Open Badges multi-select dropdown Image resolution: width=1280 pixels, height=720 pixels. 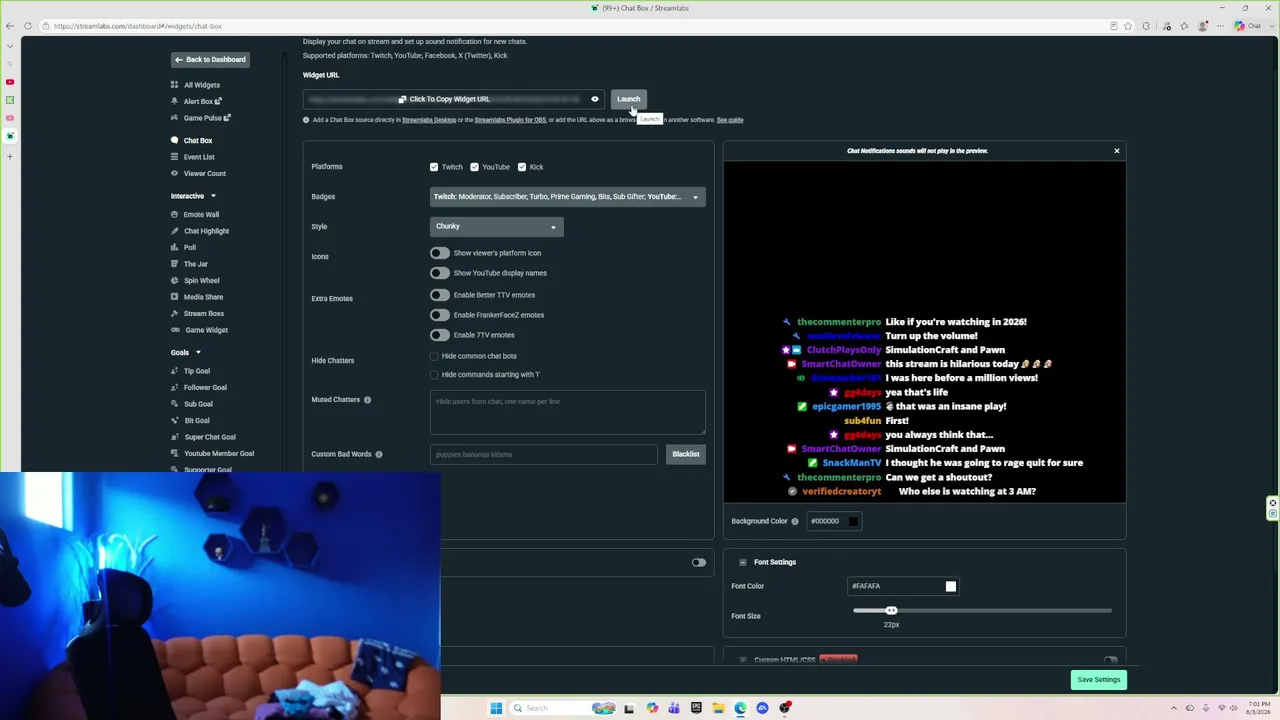point(567,197)
